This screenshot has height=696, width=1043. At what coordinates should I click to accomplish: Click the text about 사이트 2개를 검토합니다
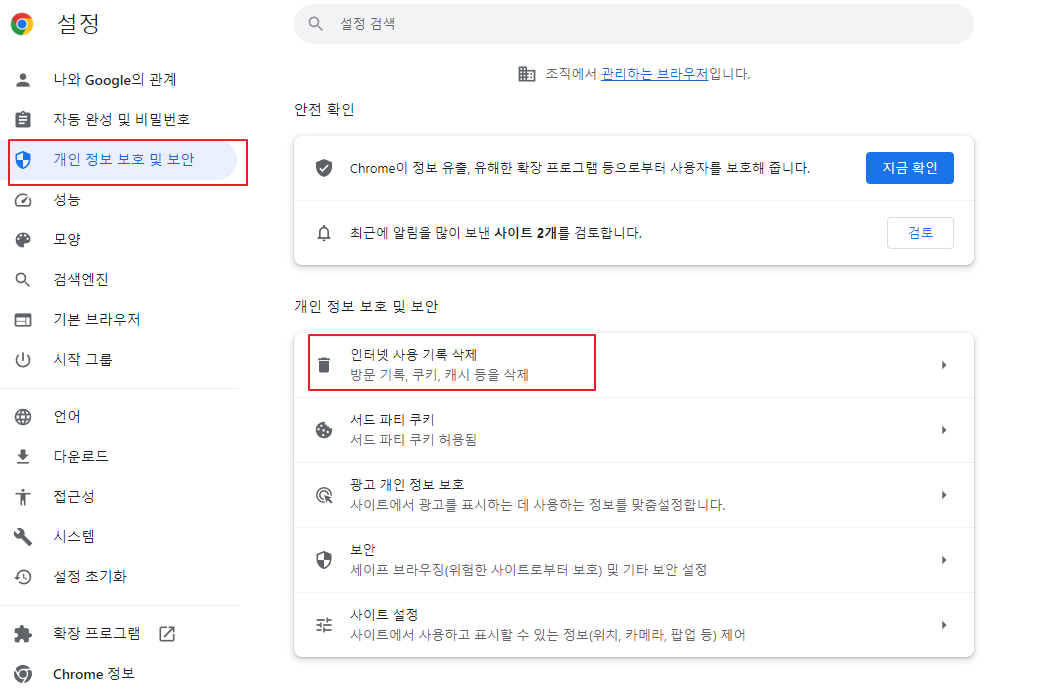[x=496, y=233]
